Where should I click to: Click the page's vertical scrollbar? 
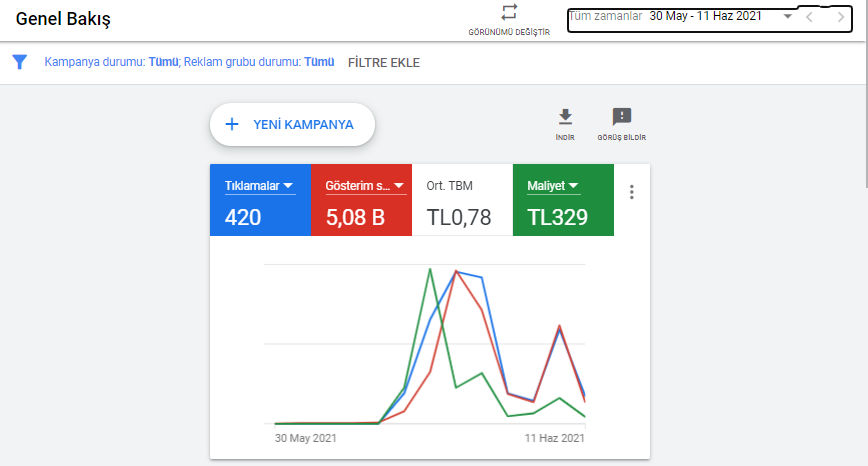pyautogui.click(x=862, y=100)
